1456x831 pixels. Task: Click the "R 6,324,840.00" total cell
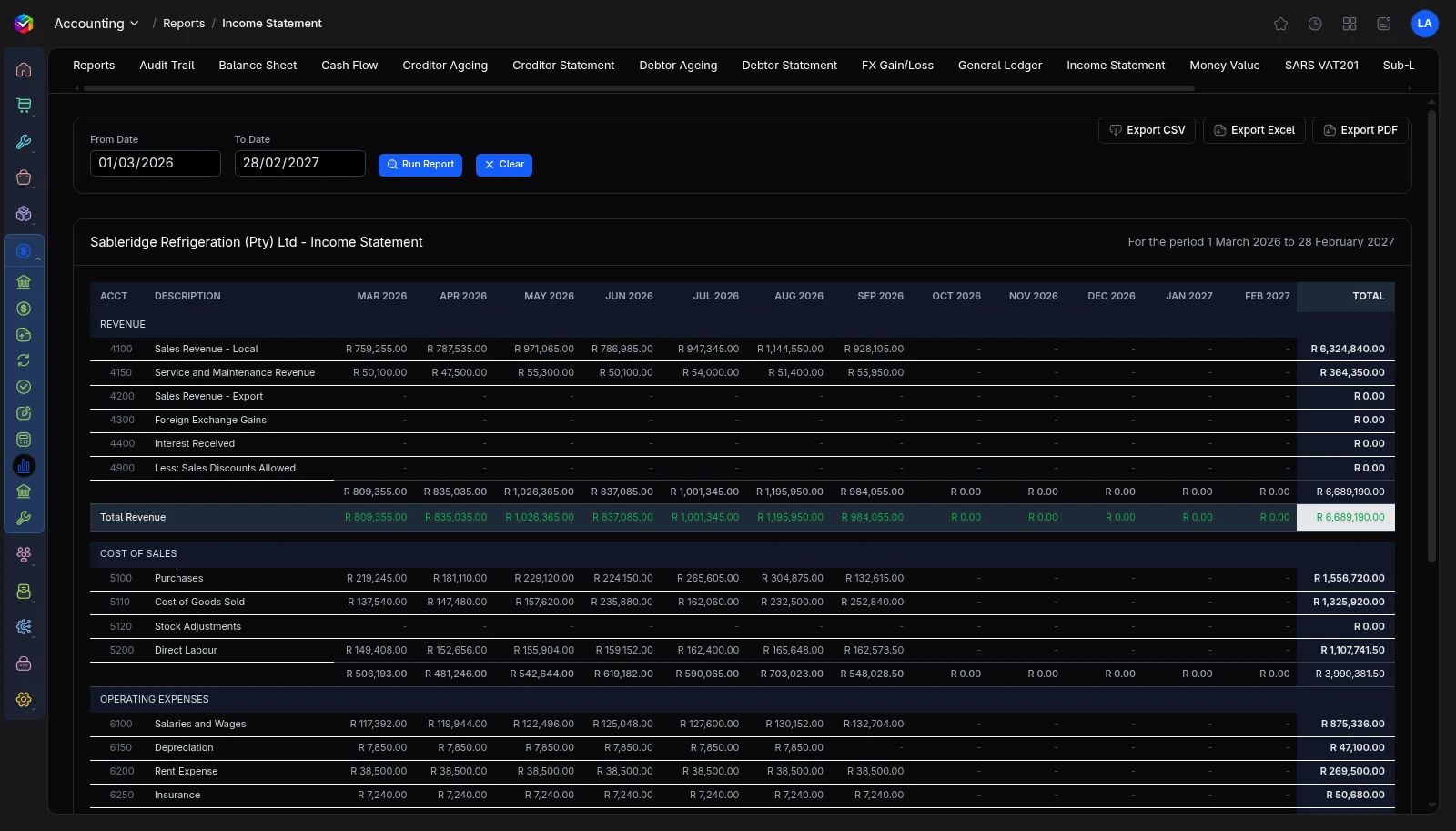[1347, 349]
